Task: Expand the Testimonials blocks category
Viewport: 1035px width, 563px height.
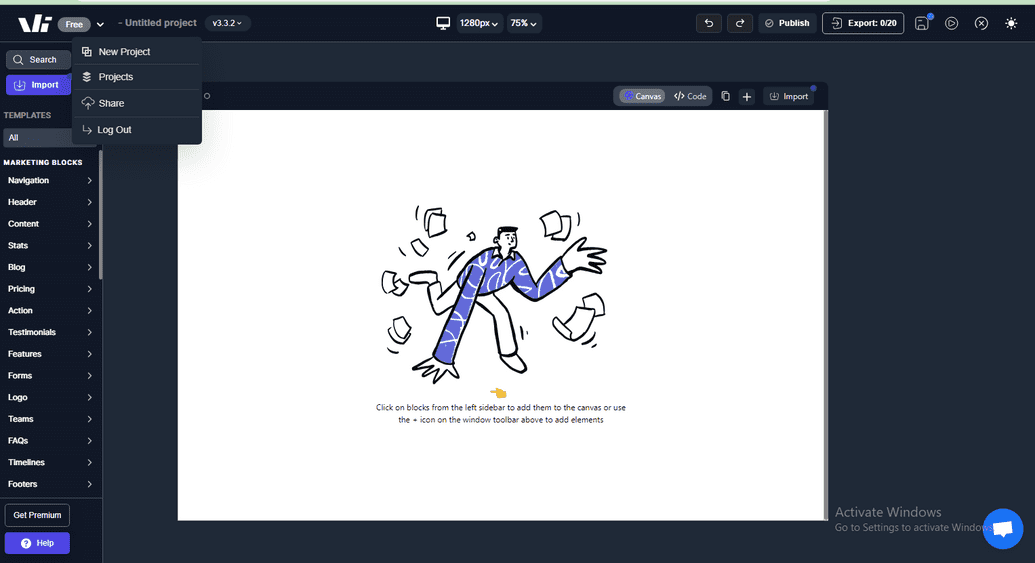Action: 50,332
